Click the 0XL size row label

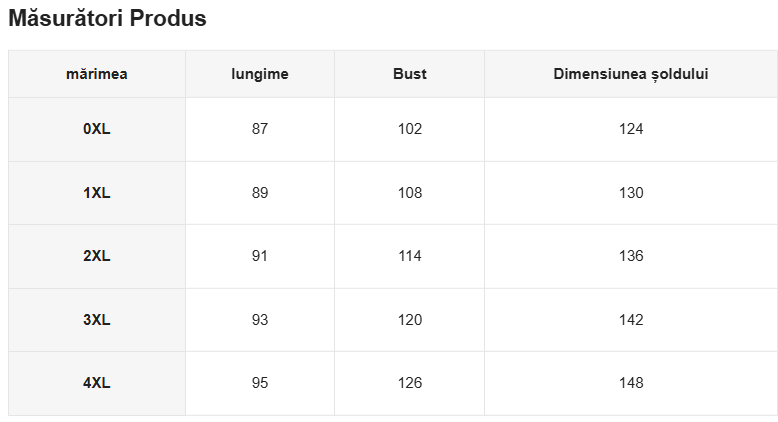coord(97,129)
